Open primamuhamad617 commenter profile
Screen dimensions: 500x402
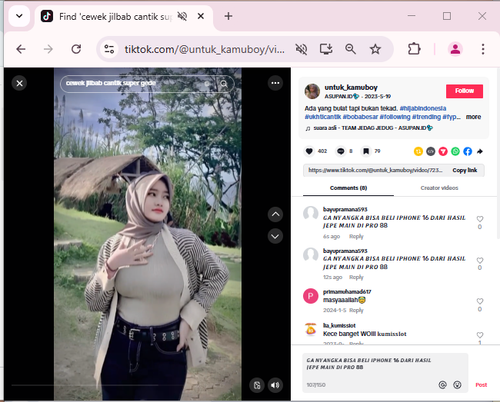click(347, 292)
